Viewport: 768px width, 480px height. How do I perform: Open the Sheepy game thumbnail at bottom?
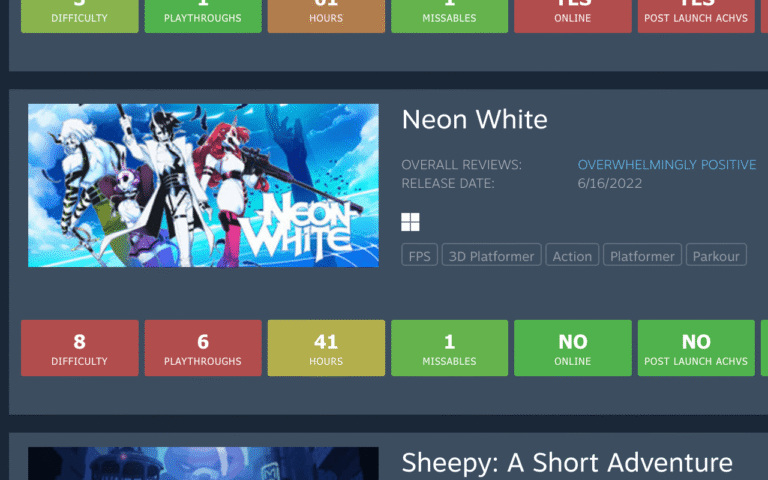(203, 463)
